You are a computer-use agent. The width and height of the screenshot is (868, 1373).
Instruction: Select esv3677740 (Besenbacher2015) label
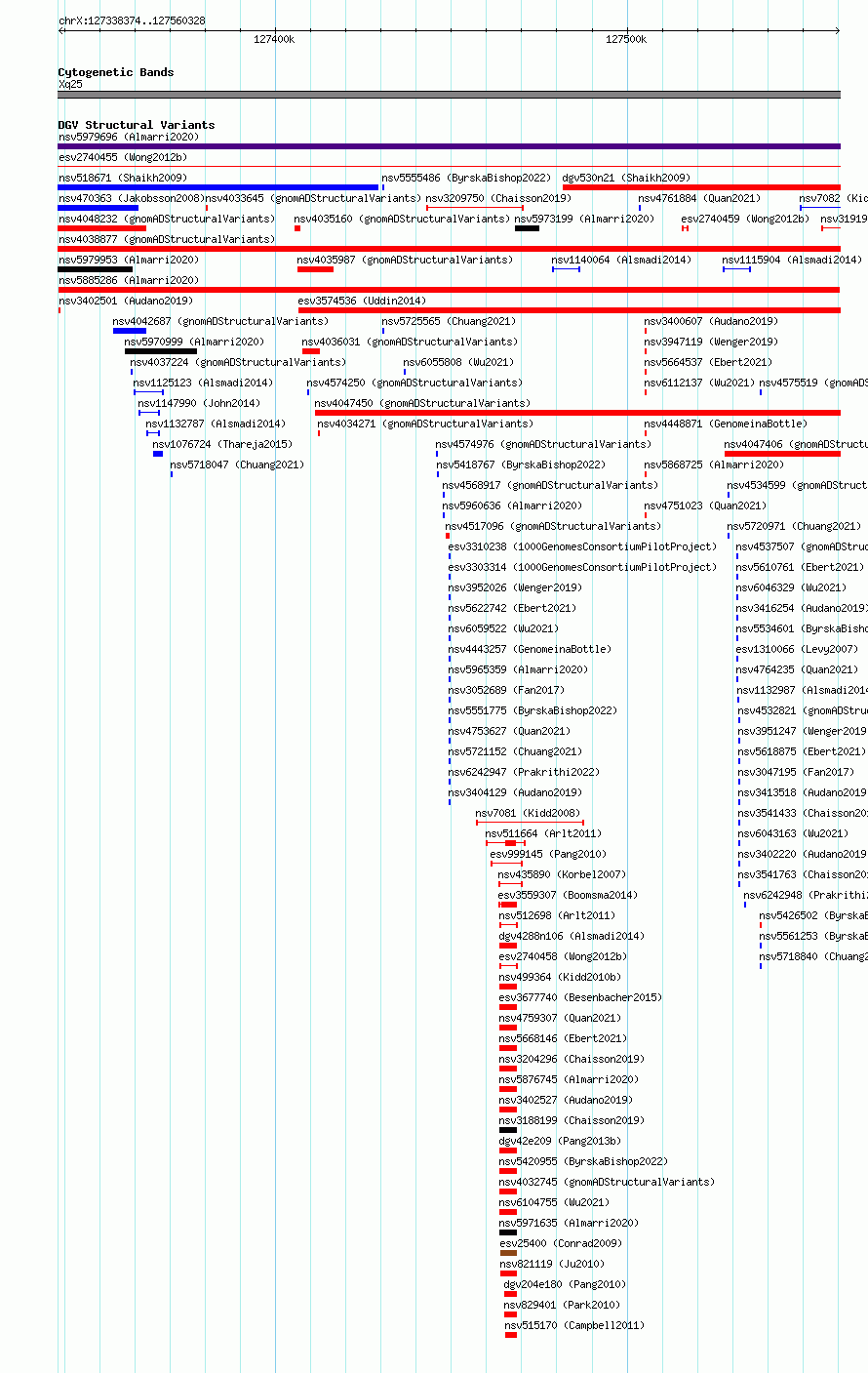tap(580, 997)
